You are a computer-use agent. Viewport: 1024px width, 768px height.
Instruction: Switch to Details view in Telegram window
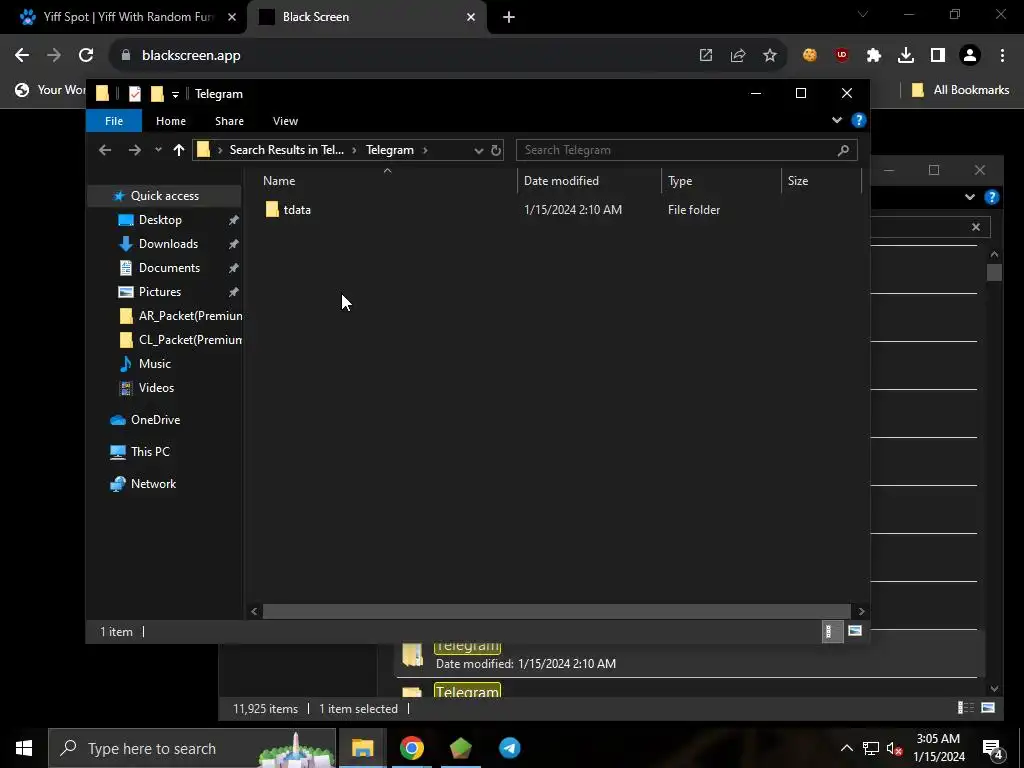(x=831, y=632)
